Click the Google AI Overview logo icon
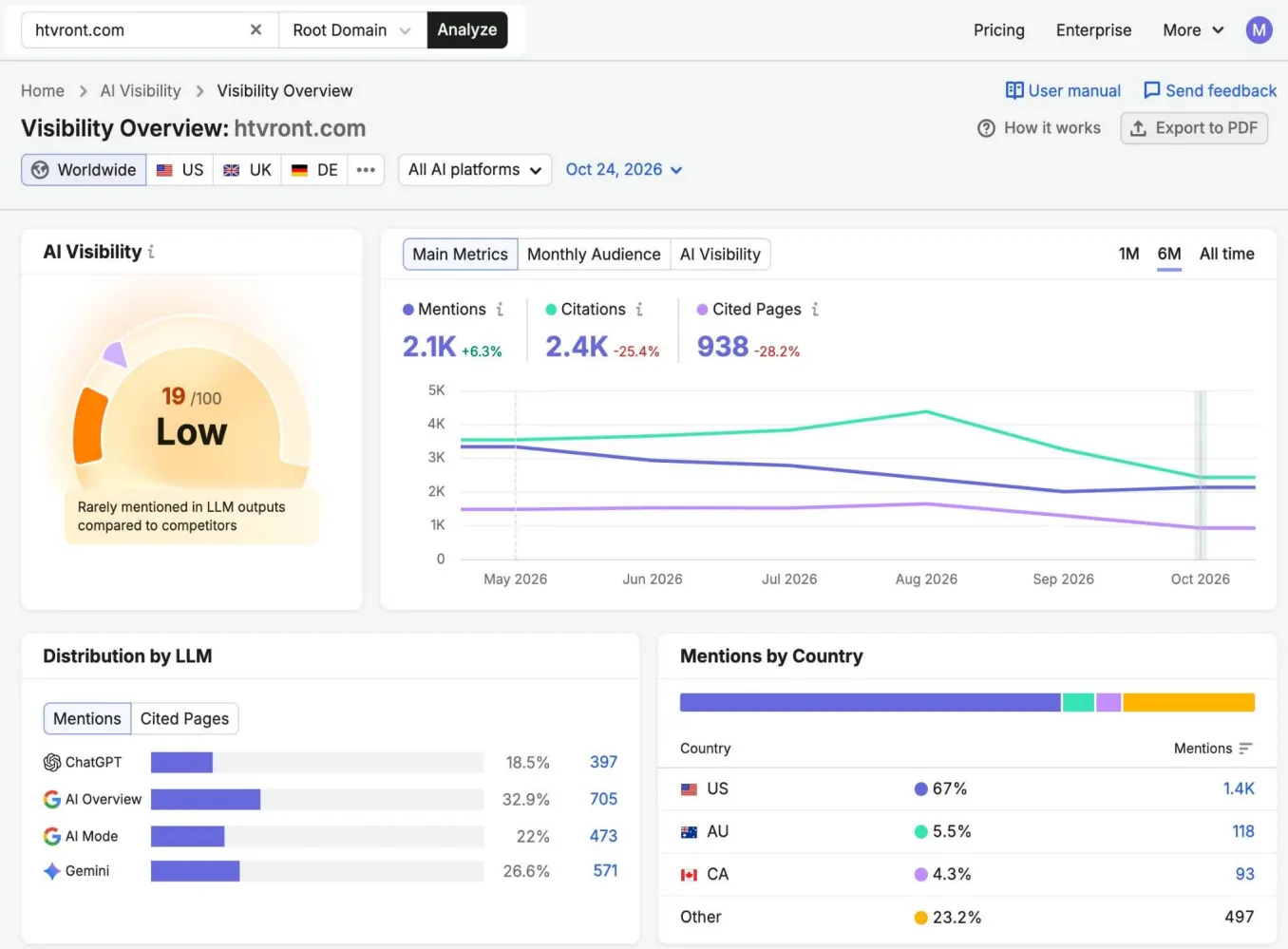The image size is (1288, 949). click(x=52, y=800)
